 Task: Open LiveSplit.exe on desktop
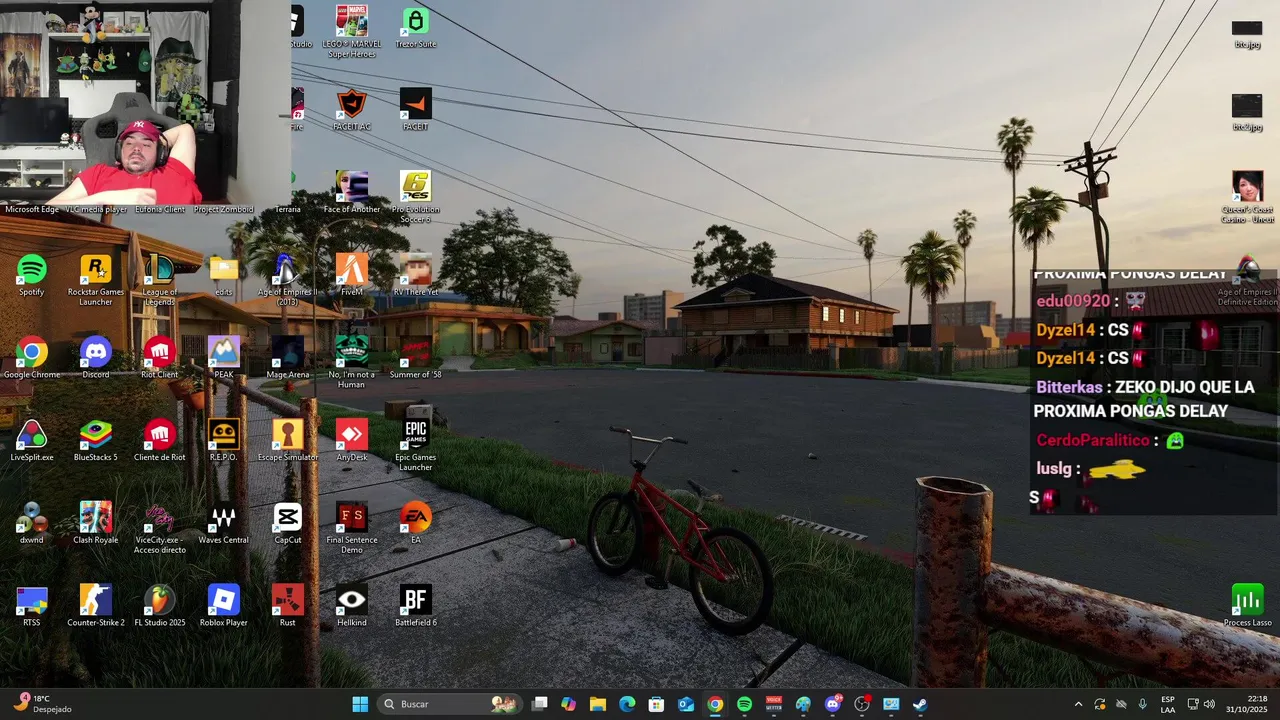(x=32, y=441)
